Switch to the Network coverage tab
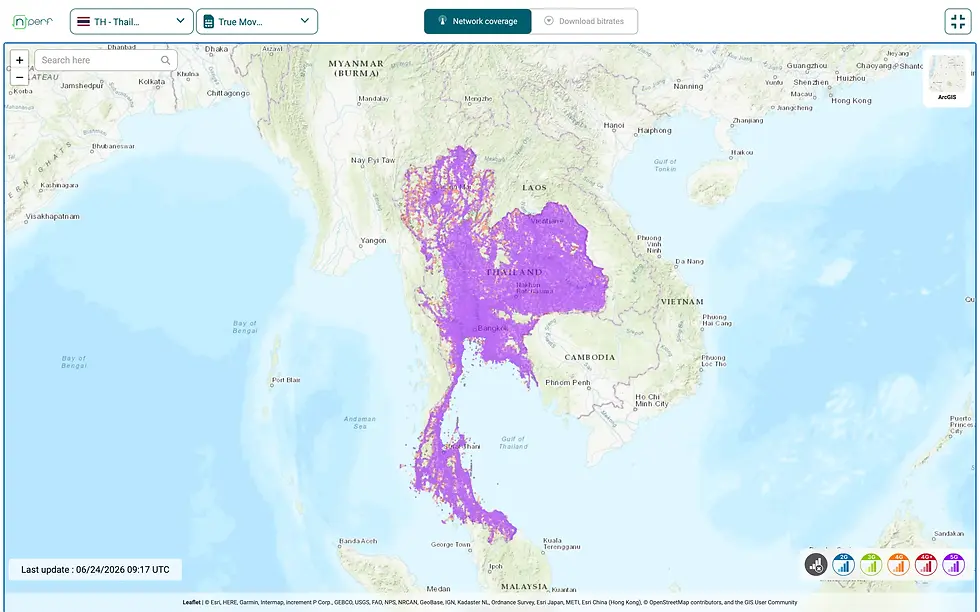The height and width of the screenshot is (612, 980). pyautogui.click(x=478, y=21)
